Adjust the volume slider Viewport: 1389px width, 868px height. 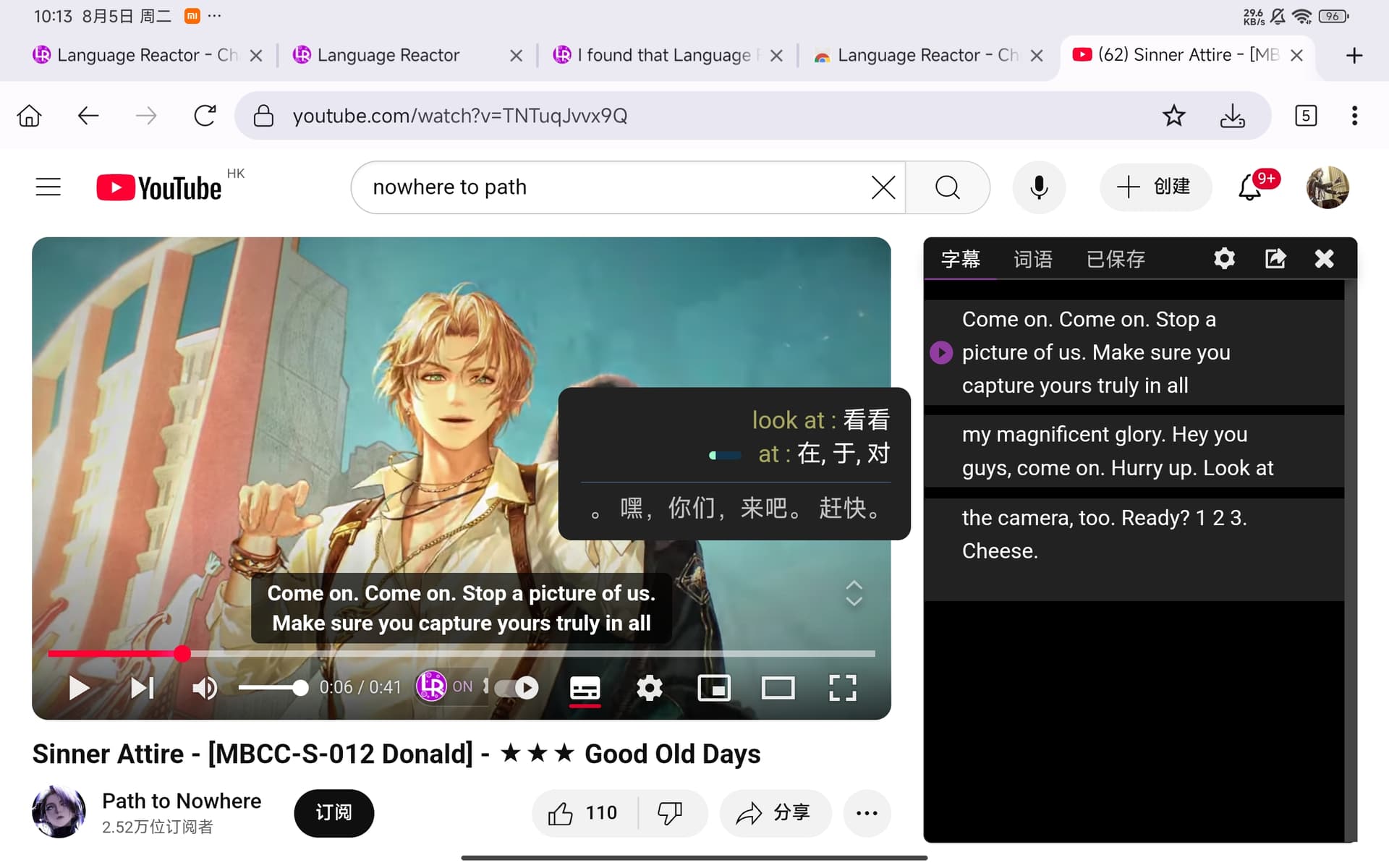(272, 687)
